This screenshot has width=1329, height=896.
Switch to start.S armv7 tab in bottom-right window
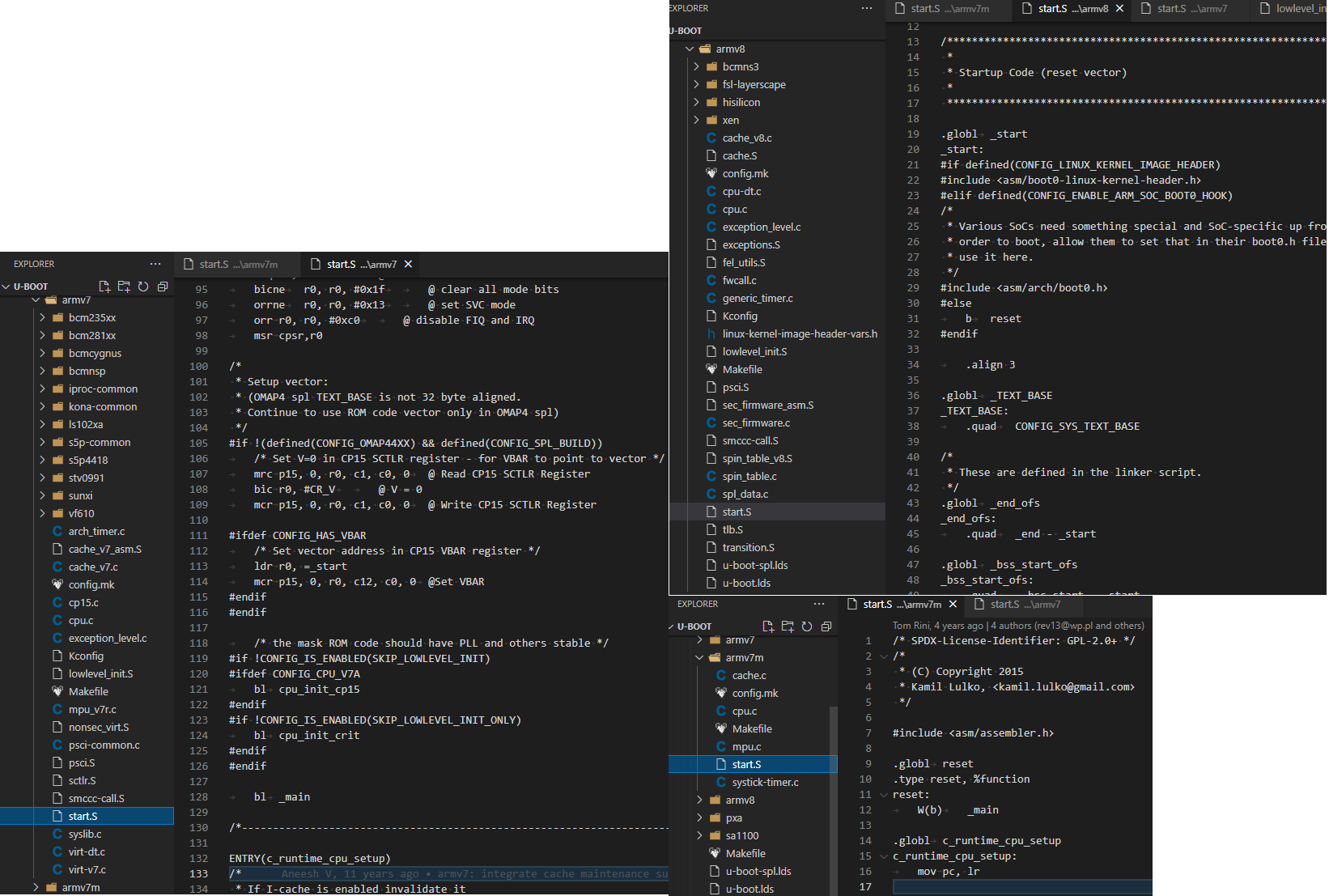(x=1024, y=604)
